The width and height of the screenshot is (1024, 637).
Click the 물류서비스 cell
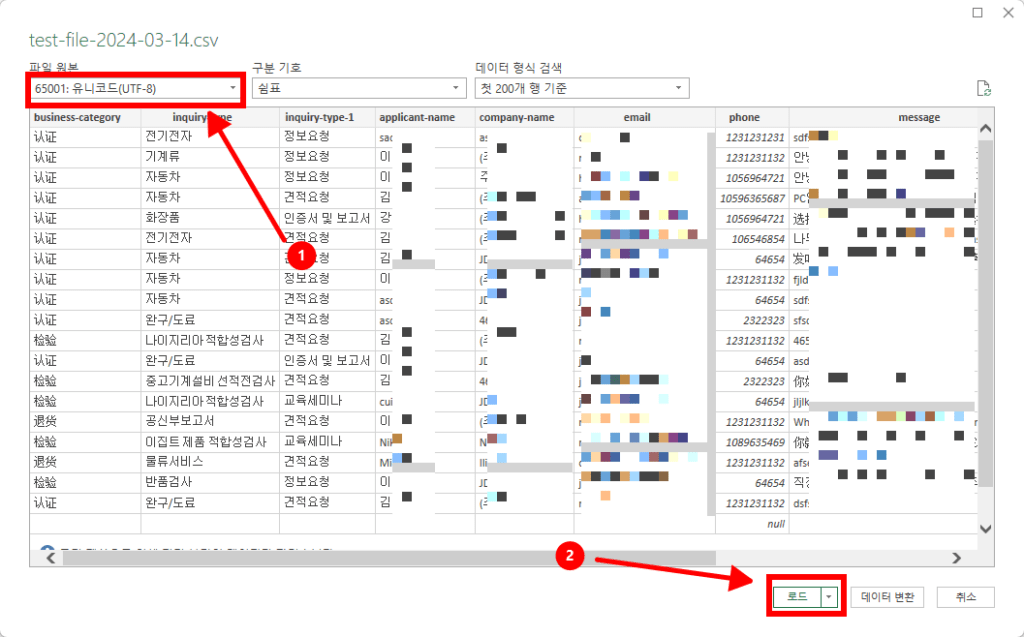210,463
